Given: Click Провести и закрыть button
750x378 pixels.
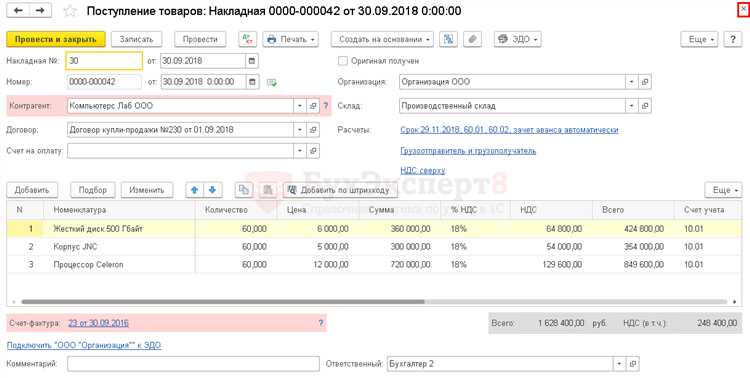Looking at the screenshot, I should 55,39.
